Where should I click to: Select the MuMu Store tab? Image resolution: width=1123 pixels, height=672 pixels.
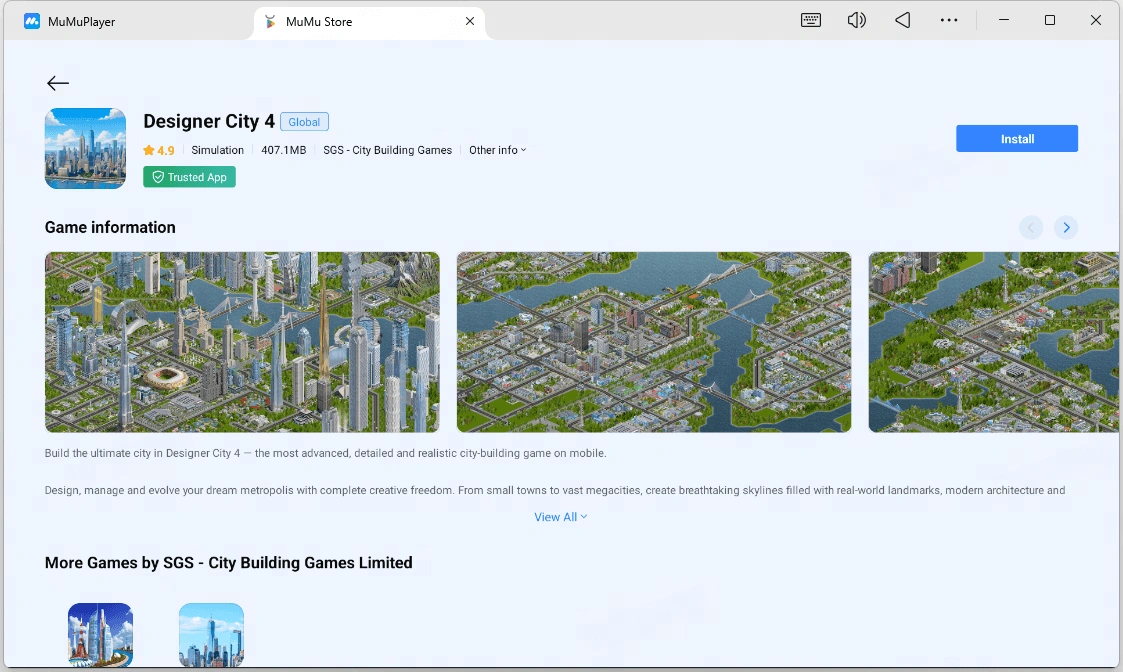pos(369,21)
